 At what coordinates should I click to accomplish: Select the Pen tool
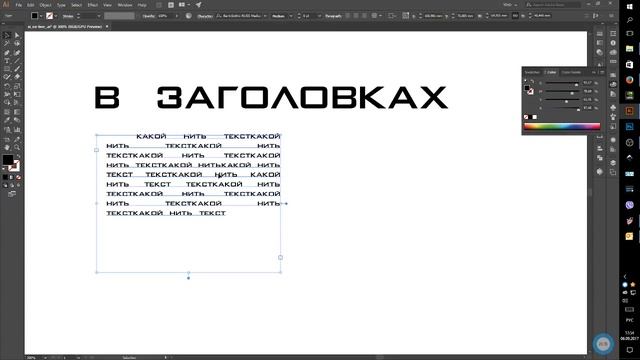pos(7,53)
